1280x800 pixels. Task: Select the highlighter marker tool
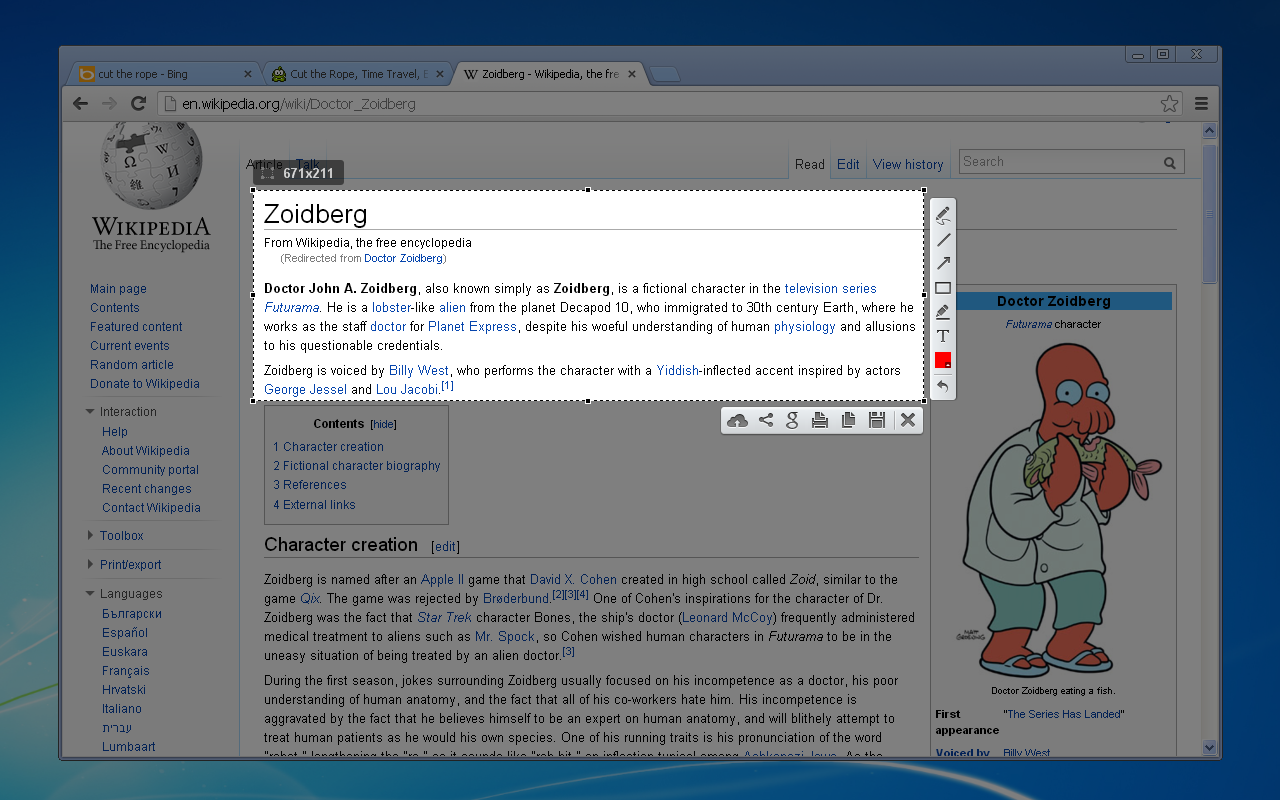pos(941,311)
